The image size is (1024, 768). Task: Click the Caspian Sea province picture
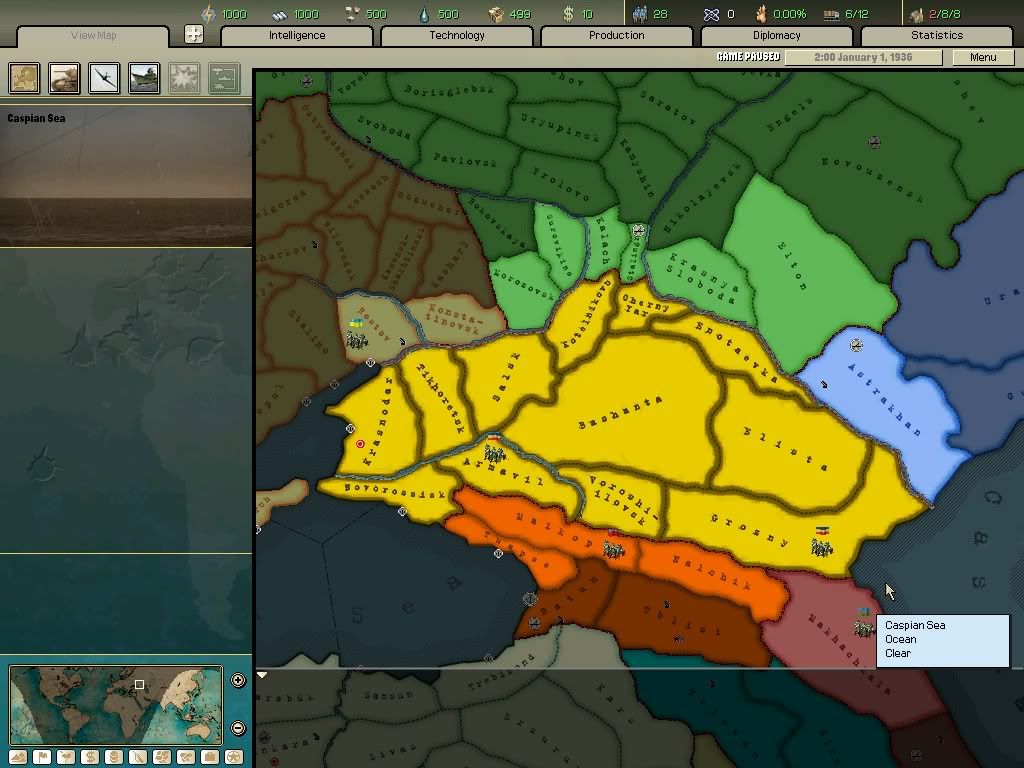(125, 176)
